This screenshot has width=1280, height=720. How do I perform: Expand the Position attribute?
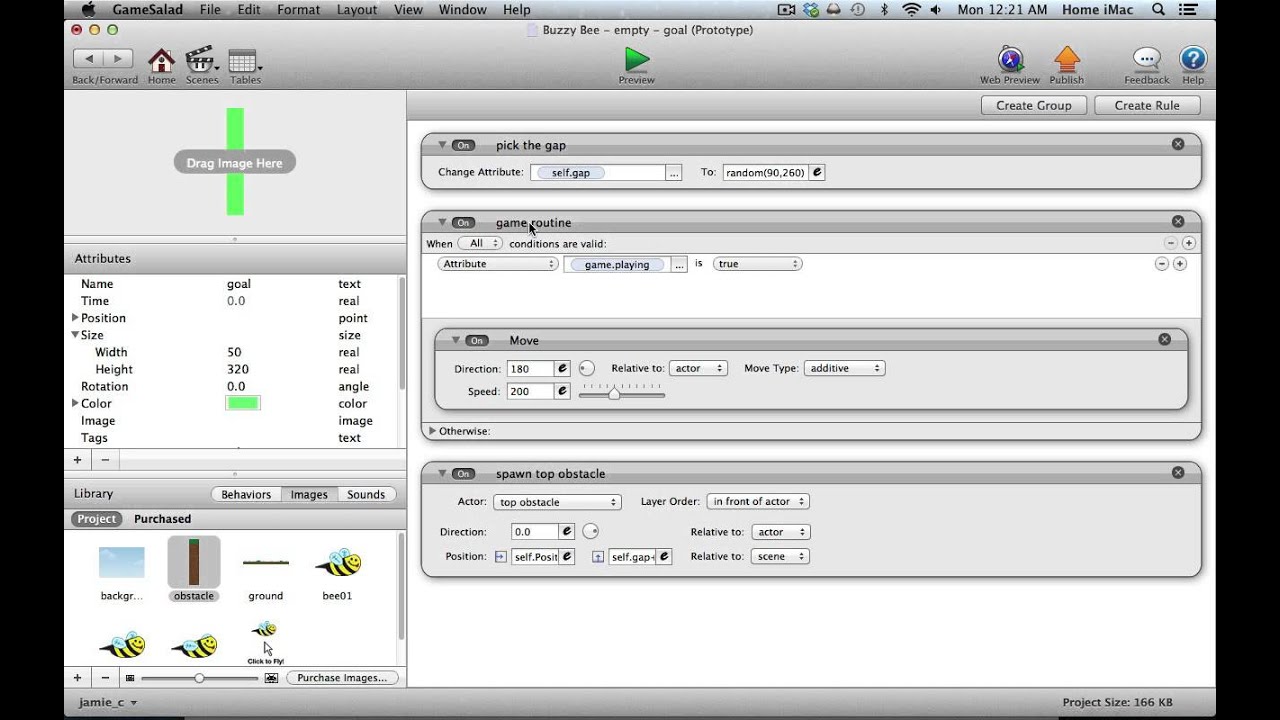(x=75, y=318)
